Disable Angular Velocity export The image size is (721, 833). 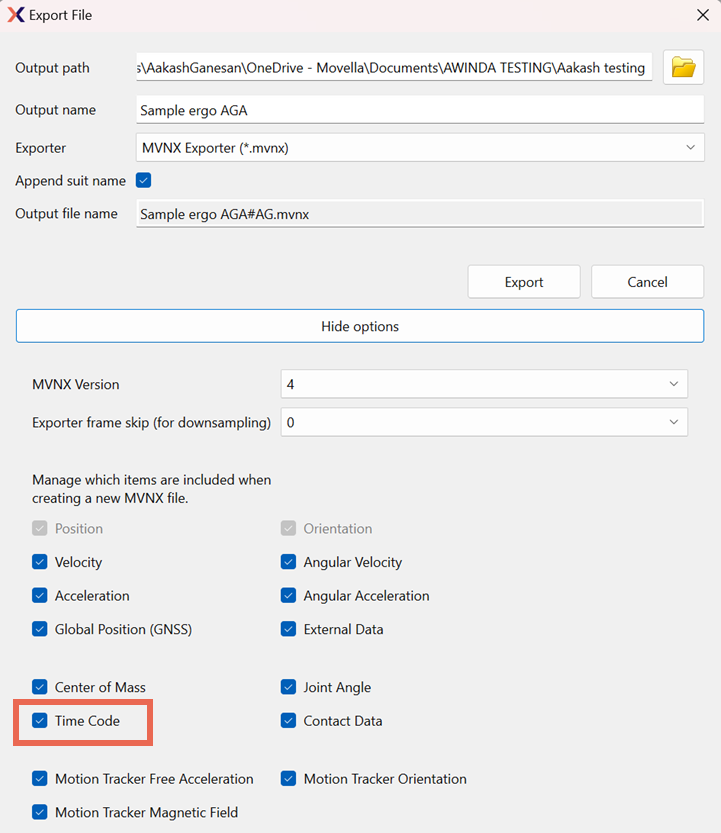288,562
